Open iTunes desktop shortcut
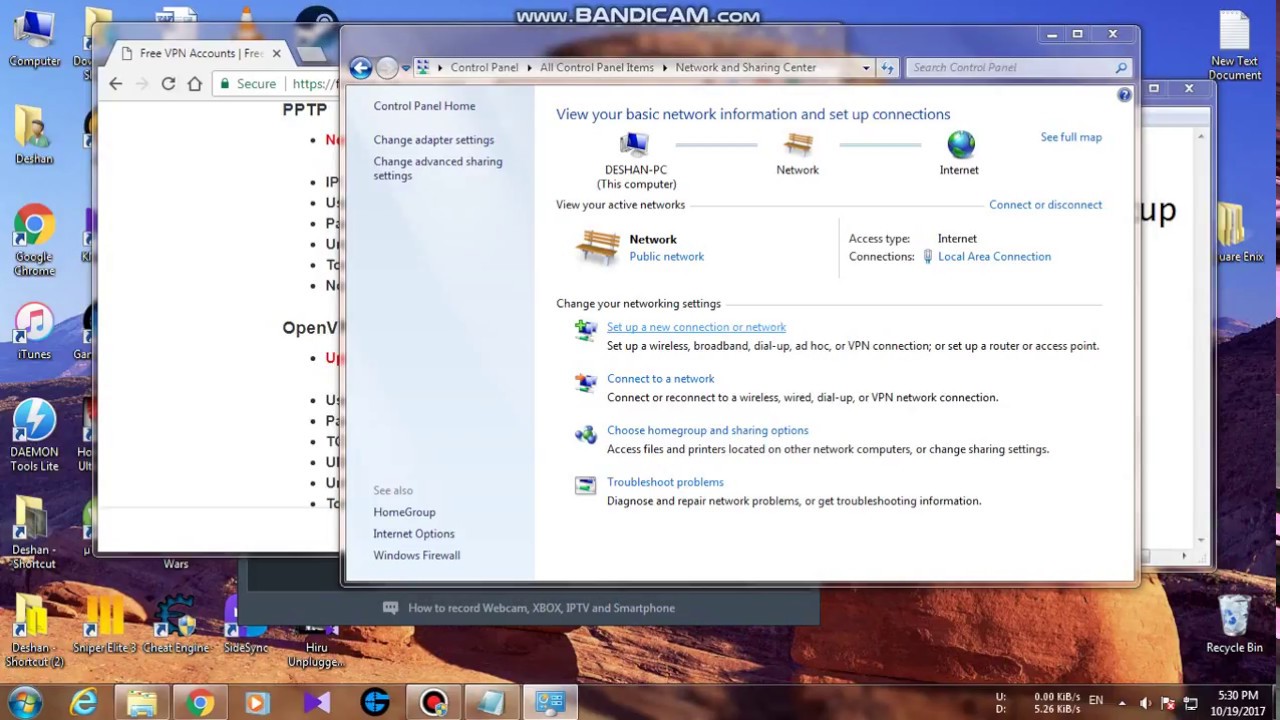 coord(34,331)
